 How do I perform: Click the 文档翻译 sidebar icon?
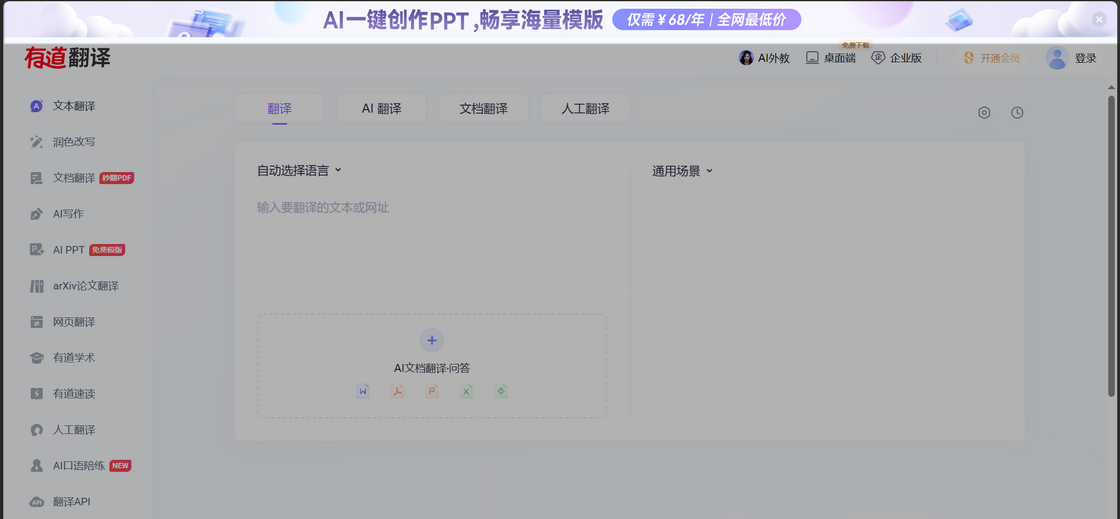[36, 178]
